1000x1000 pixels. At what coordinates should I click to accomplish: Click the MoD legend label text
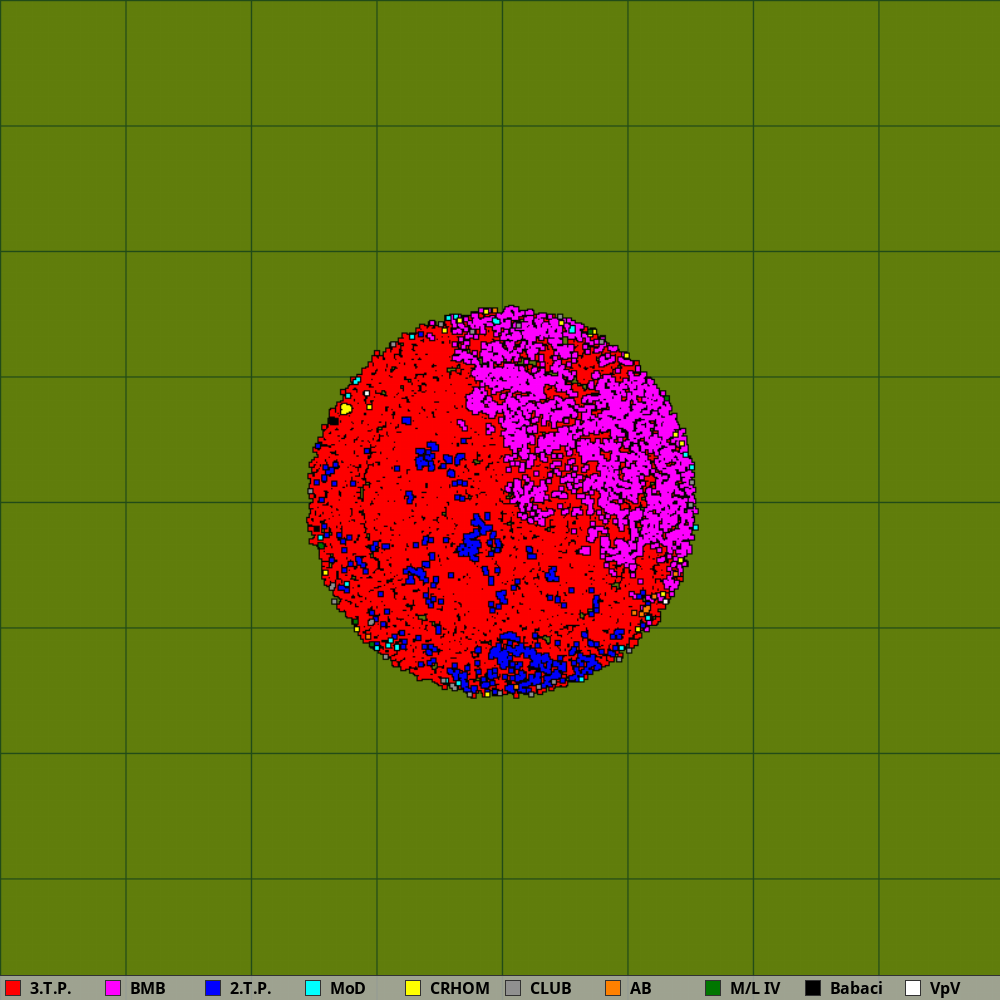[347, 988]
